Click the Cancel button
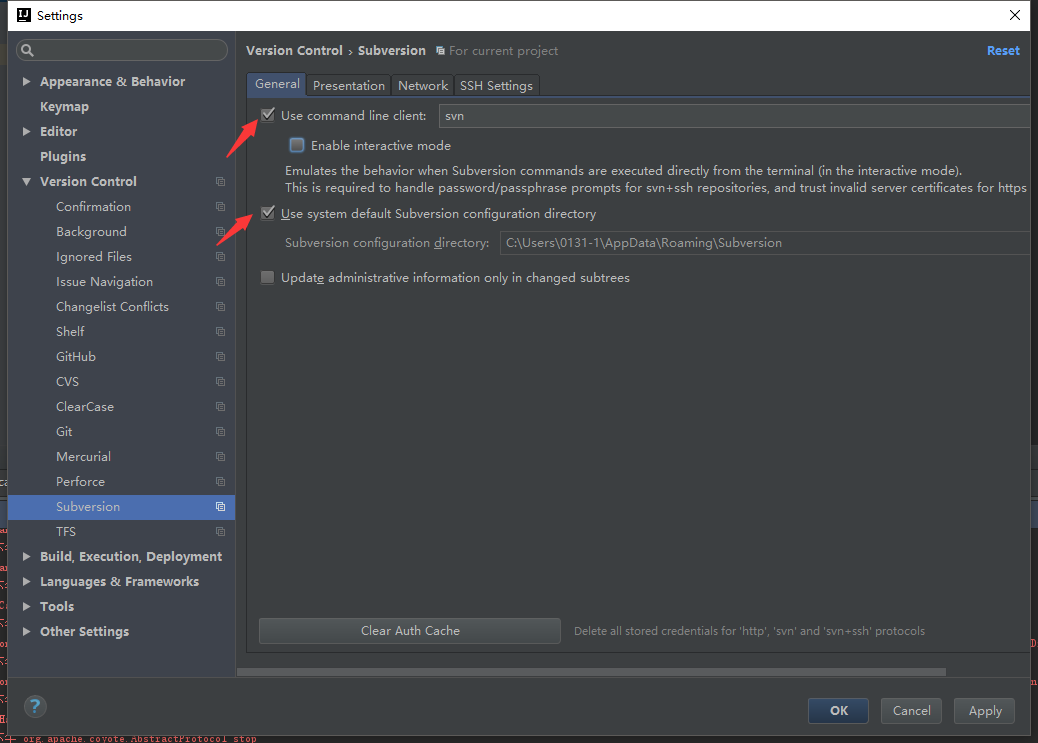The height and width of the screenshot is (743, 1038). click(912, 711)
